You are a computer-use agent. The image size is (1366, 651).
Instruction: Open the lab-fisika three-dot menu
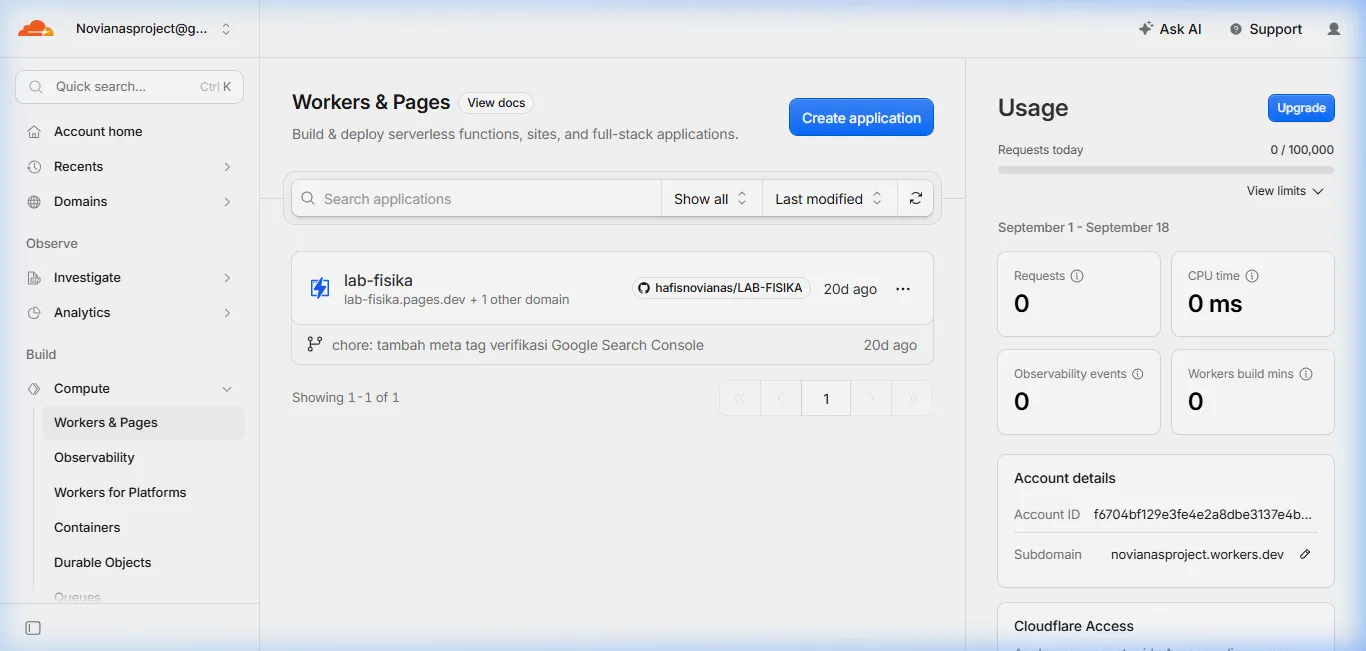(903, 288)
